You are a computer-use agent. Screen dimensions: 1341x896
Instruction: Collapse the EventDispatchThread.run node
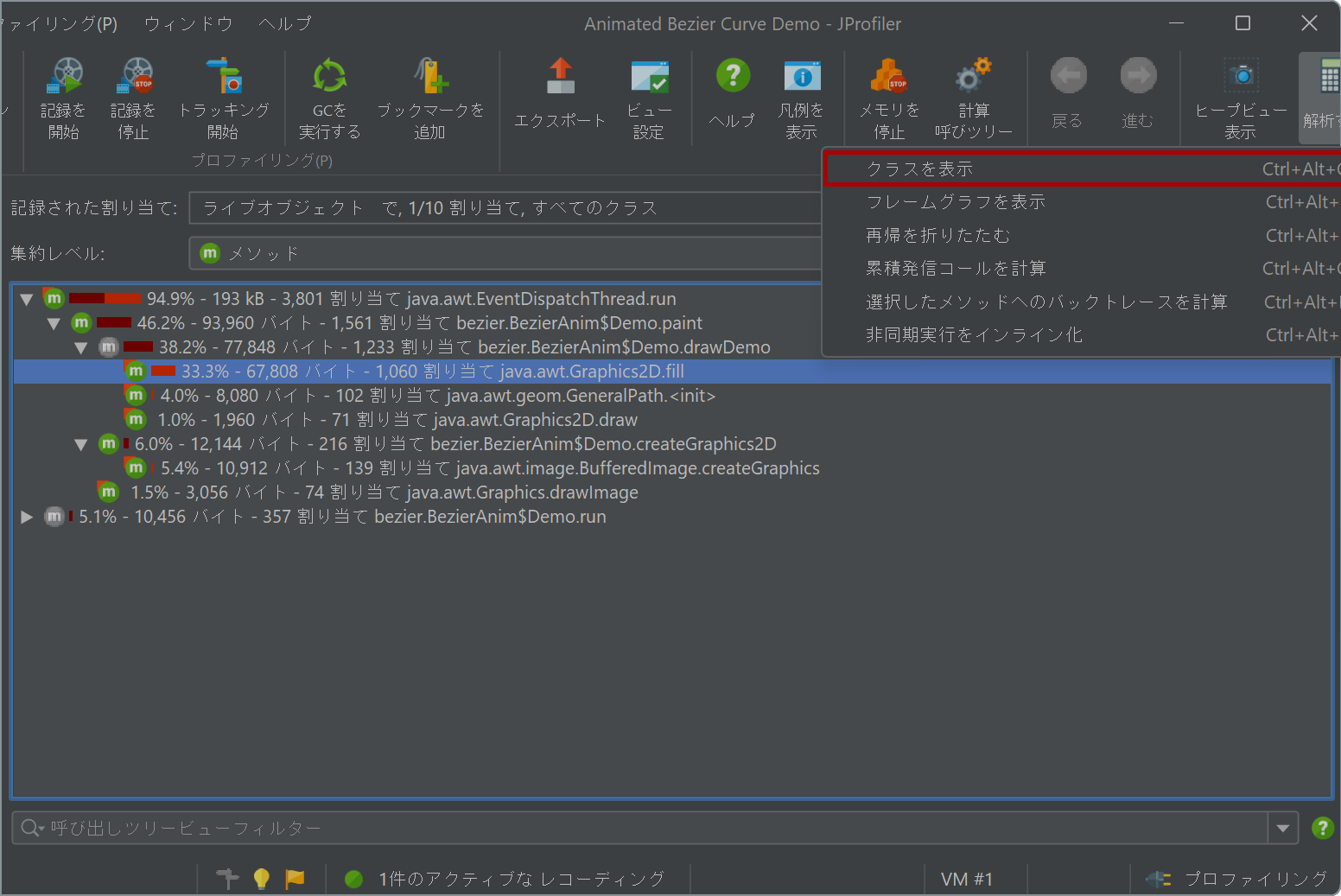(27, 299)
